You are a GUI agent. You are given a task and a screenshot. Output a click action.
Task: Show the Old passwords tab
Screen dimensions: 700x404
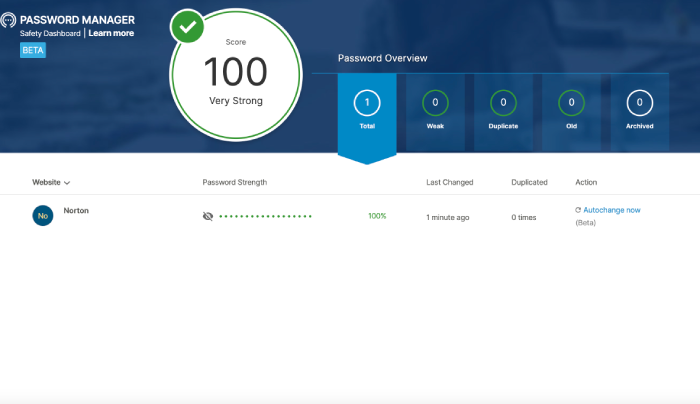pyautogui.click(x=571, y=113)
